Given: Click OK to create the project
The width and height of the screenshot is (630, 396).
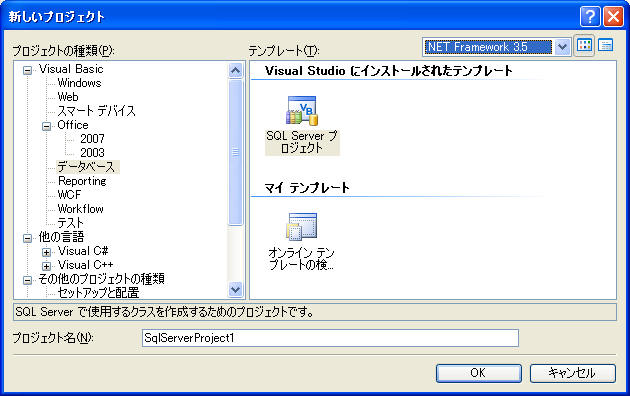Looking at the screenshot, I should [x=479, y=373].
